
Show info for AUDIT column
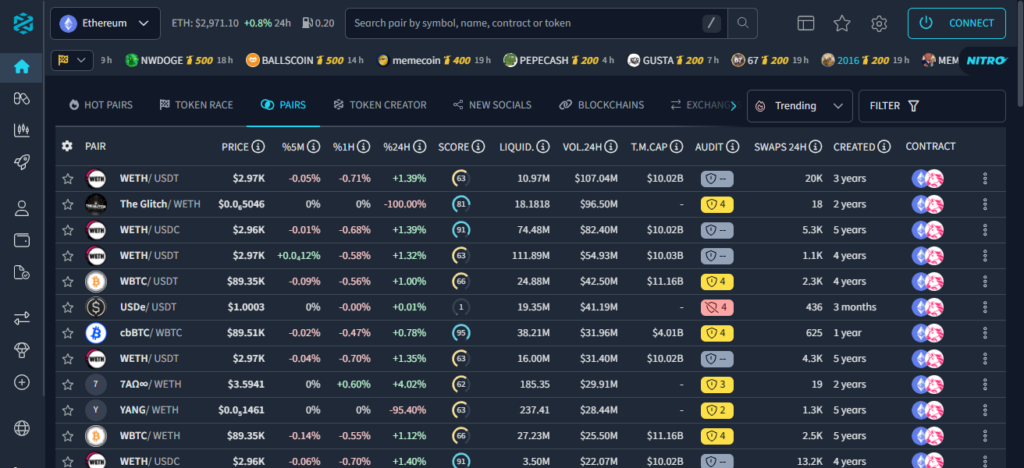point(733,147)
